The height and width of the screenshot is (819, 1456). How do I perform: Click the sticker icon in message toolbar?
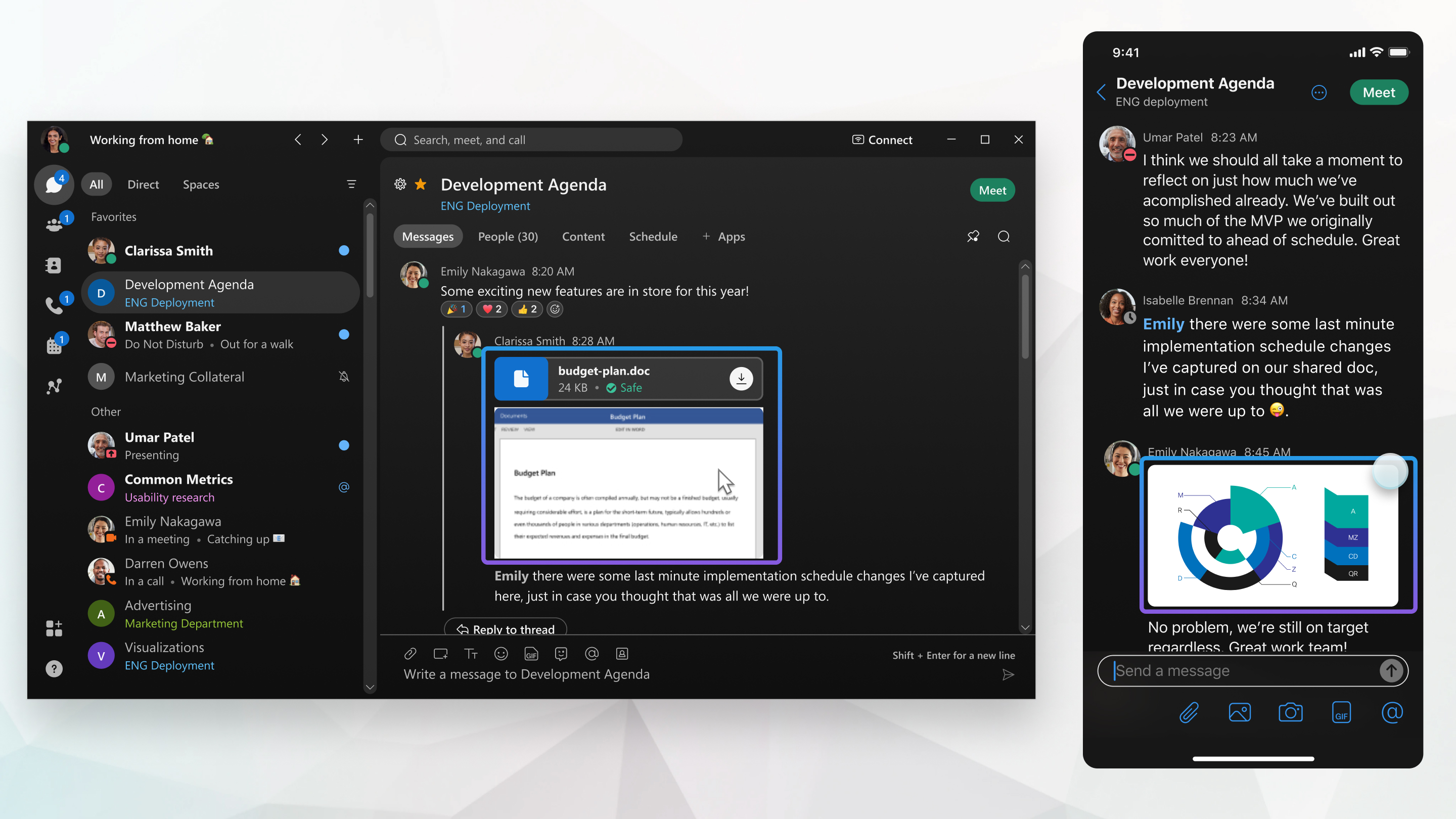(x=561, y=653)
